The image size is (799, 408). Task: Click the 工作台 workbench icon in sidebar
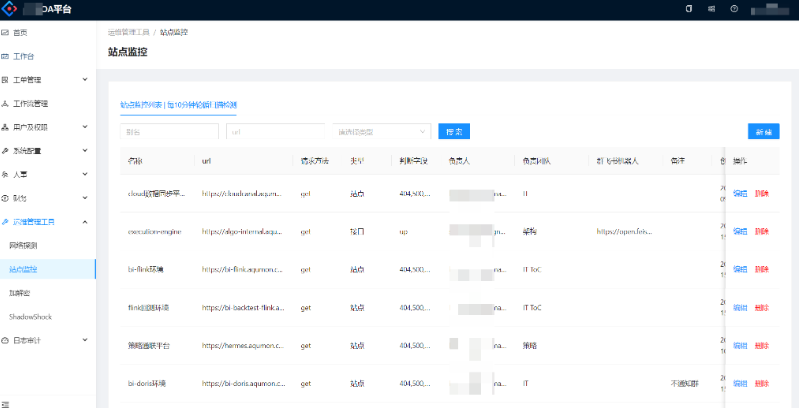pos(6,57)
